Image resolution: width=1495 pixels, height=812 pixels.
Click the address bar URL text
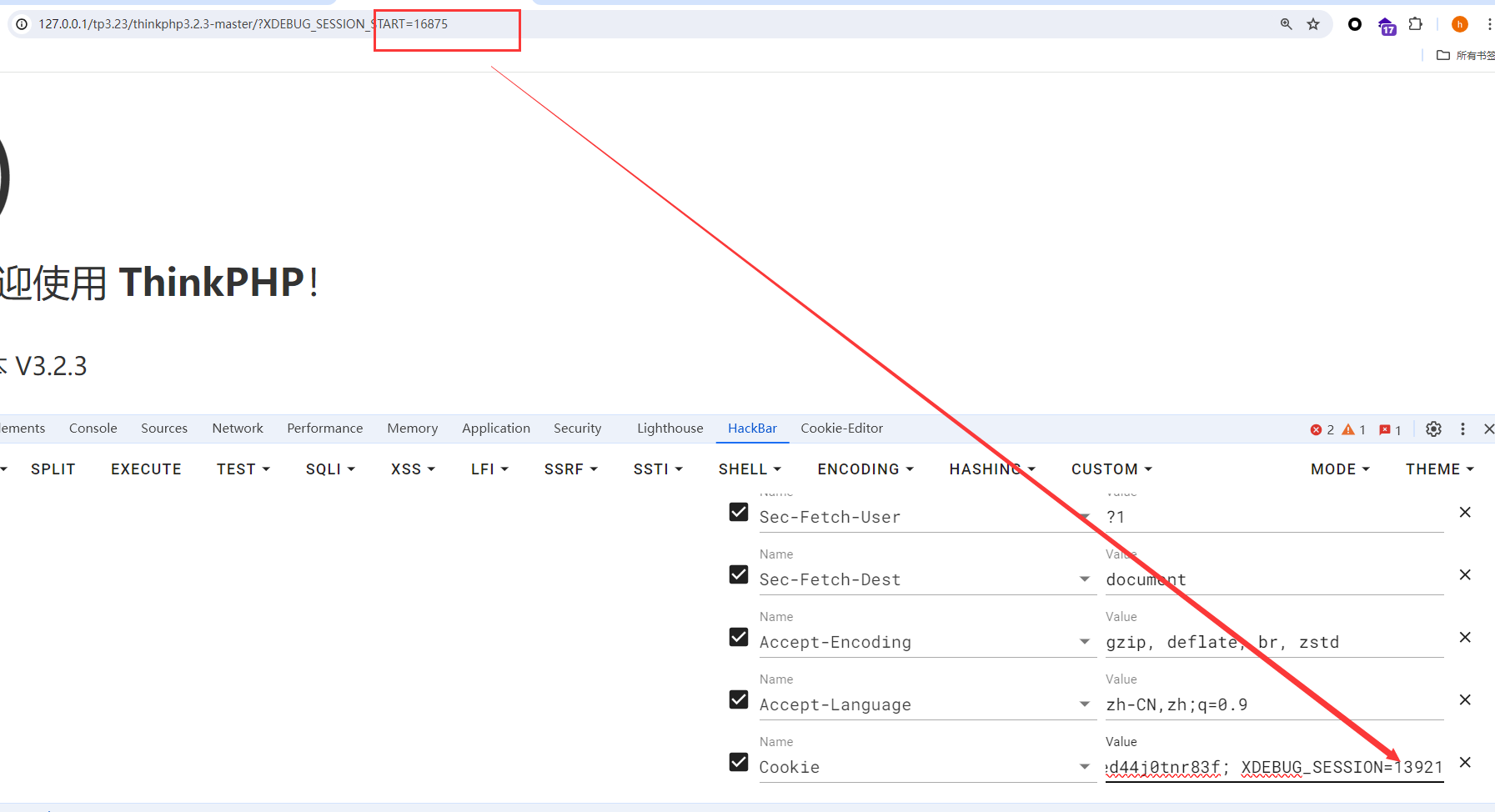click(x=243, y=24)
